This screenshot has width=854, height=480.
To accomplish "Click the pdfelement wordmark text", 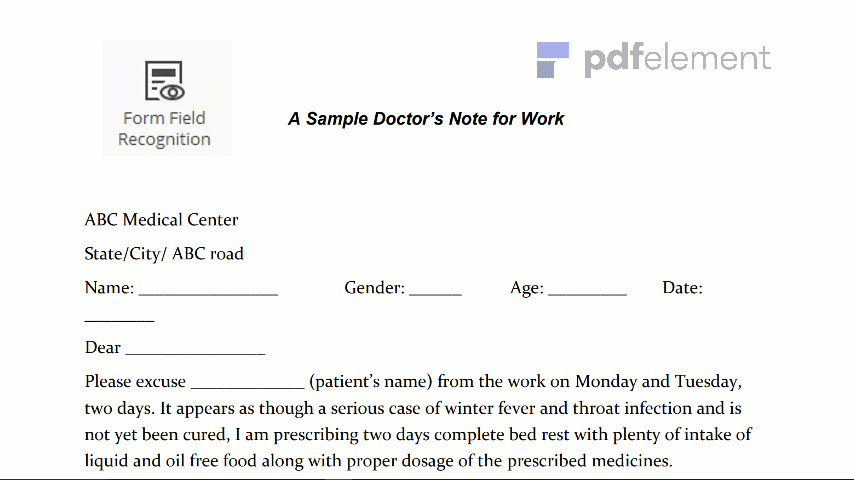I will pyautogui.click(x=677, y=59).
